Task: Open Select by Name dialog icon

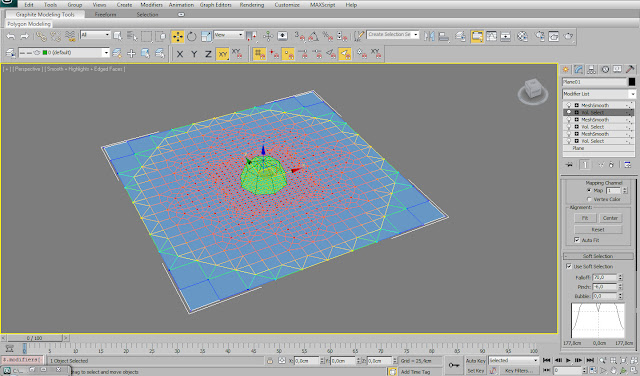Action: tap(132, 36)
